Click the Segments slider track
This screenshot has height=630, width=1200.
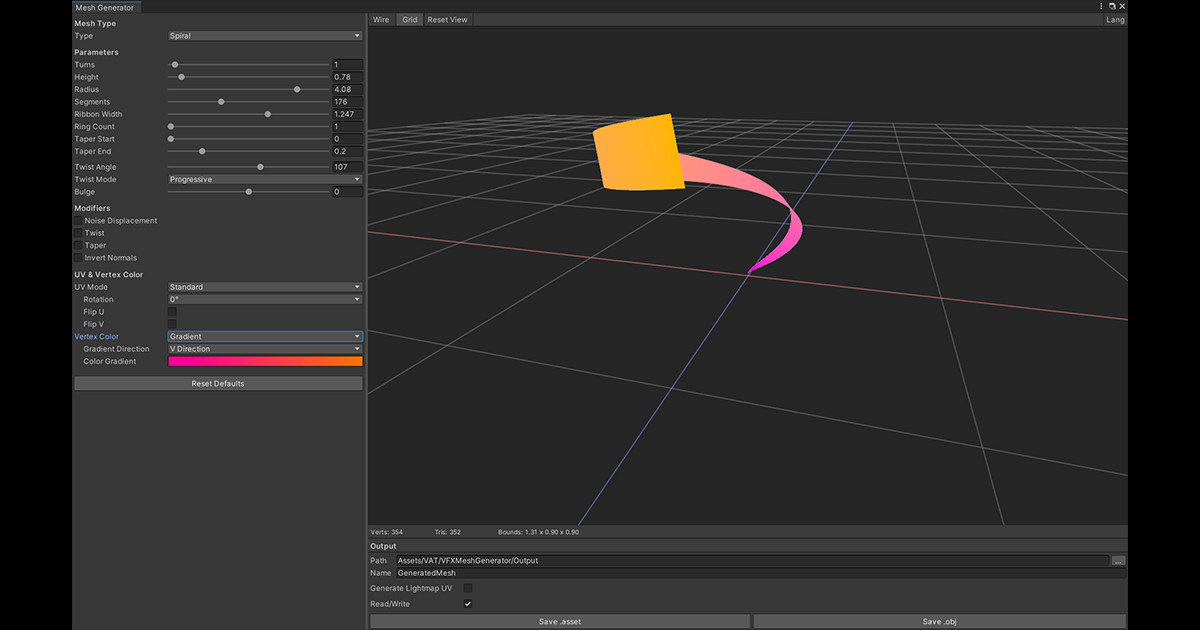pos(248,102)
